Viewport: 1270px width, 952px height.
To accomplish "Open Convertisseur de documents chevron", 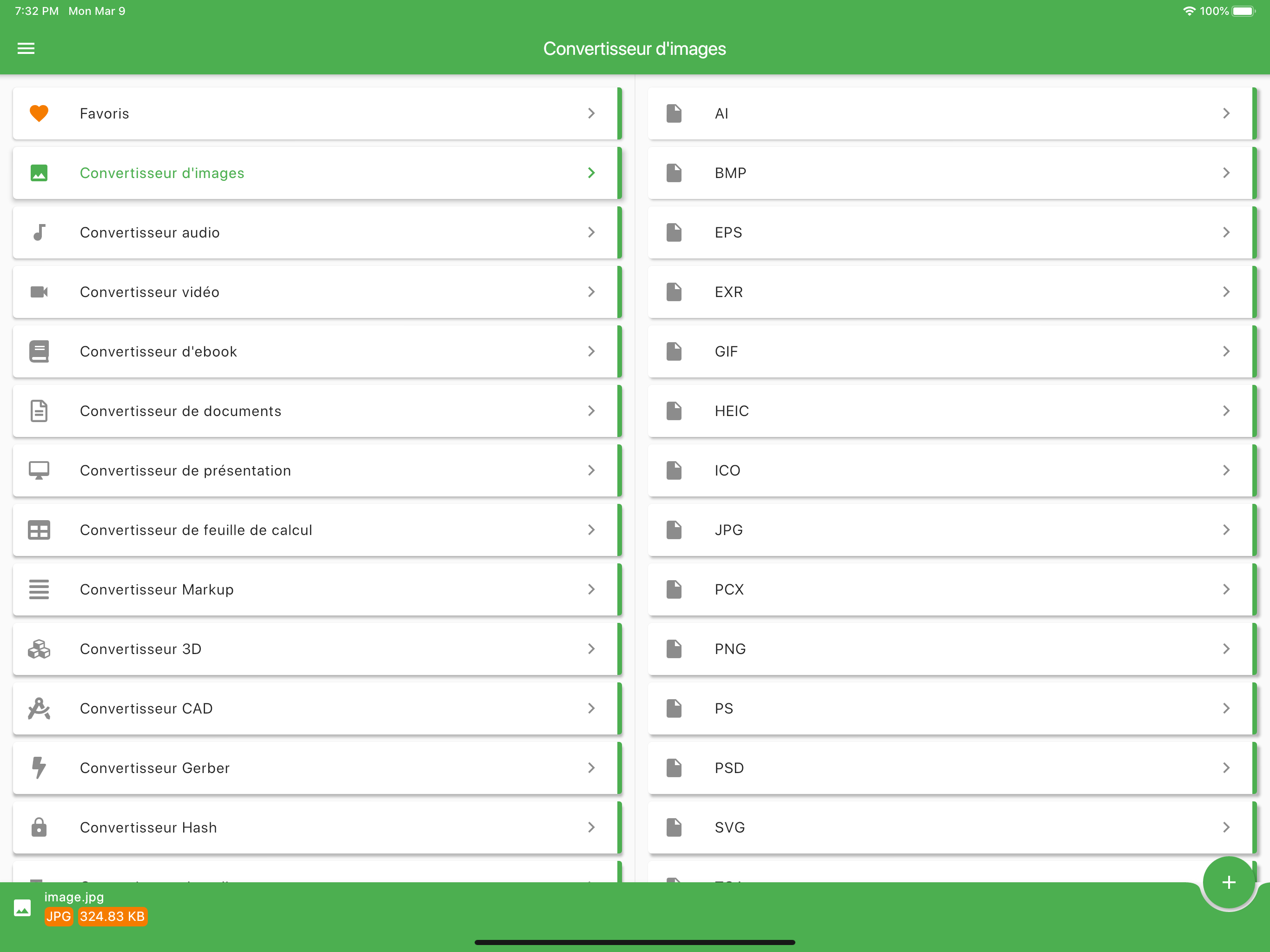I will pos(591,410).
